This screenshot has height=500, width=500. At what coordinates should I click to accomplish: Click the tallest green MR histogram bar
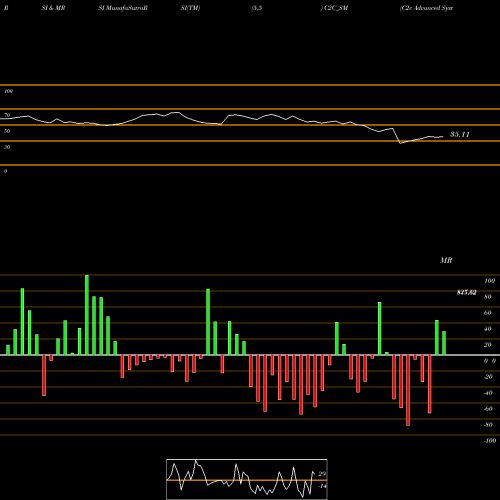[87, 315]
